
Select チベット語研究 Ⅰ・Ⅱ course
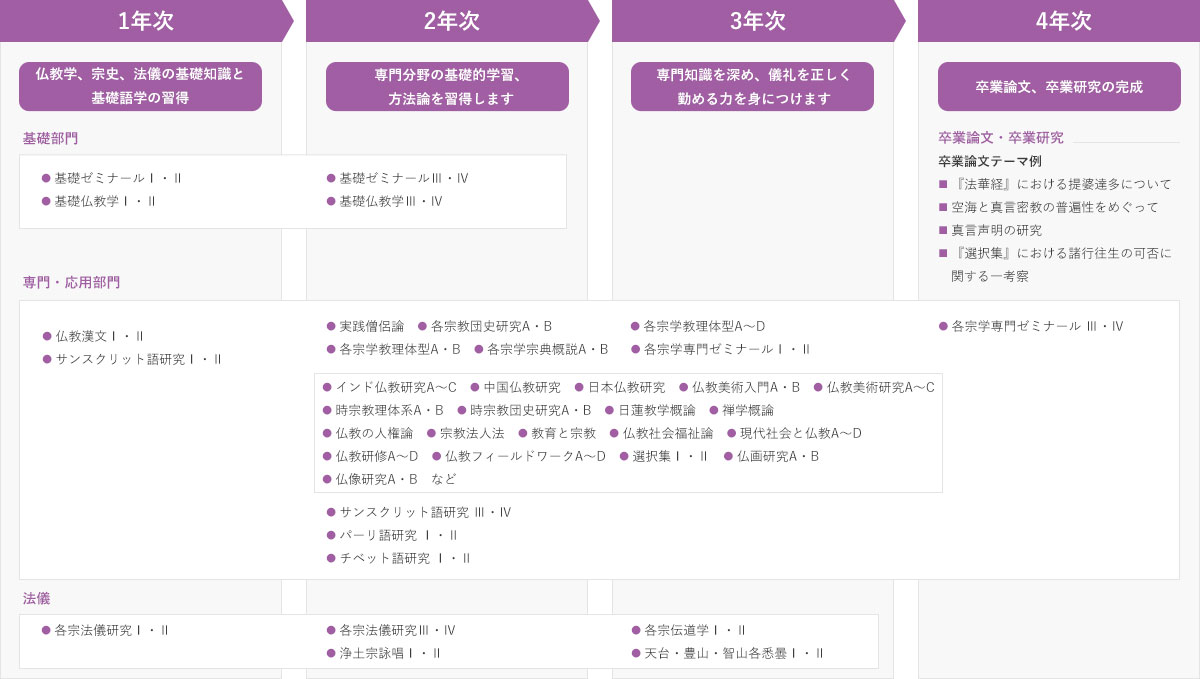[404, 558]
